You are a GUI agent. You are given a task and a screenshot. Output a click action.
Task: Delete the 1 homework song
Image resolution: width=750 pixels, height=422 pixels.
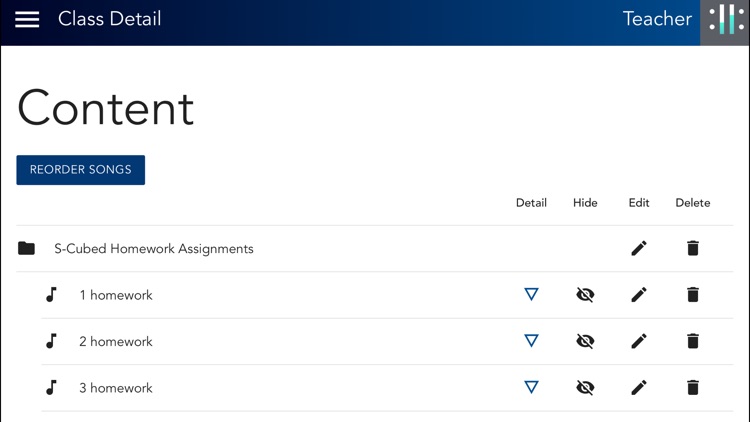[693, 295]
